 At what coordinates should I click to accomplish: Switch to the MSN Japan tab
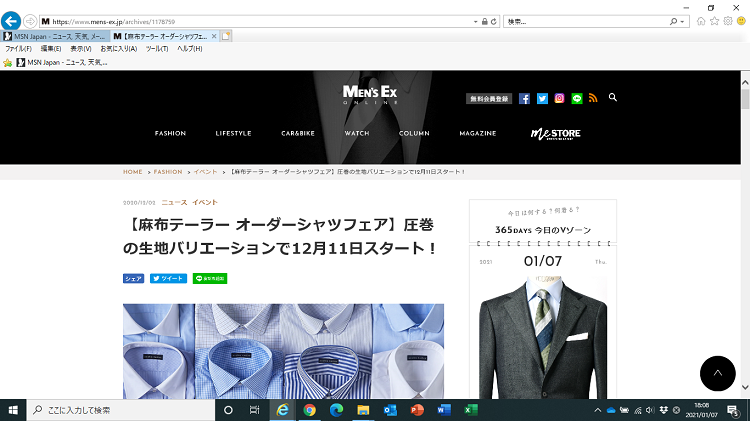click(55, 36)
